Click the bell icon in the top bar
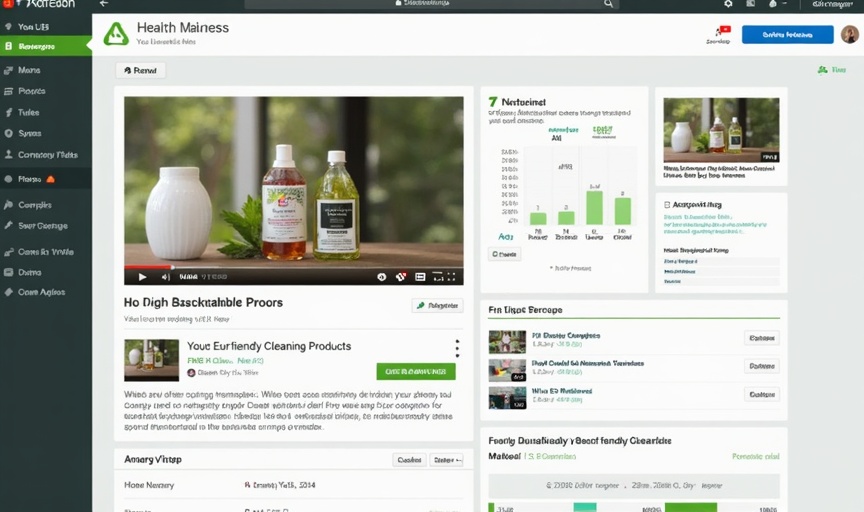This screenshot has height=512, width=864. click(x=773, y=4)
